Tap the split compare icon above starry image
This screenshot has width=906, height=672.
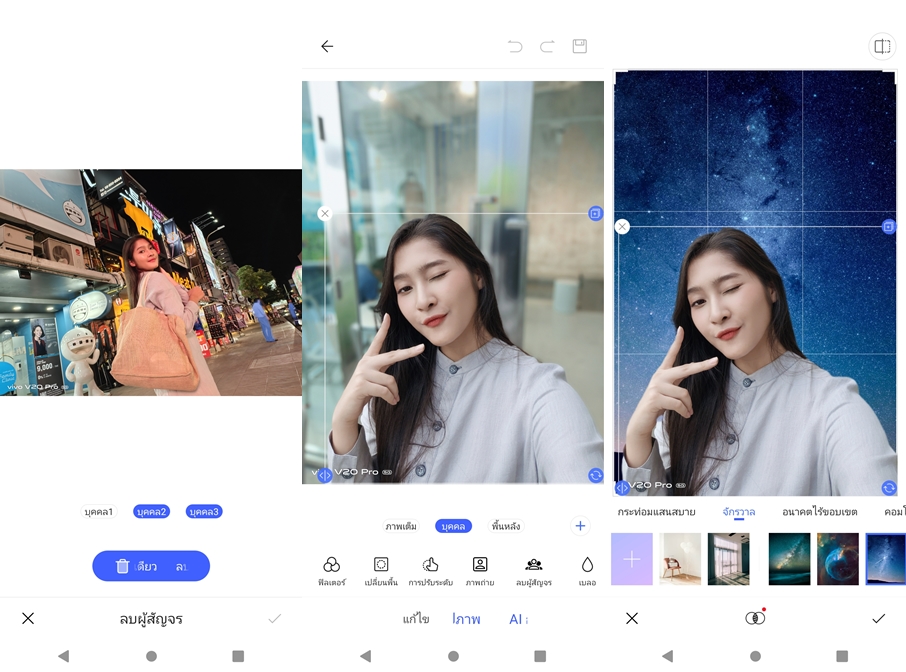click(x=882, y=46)
